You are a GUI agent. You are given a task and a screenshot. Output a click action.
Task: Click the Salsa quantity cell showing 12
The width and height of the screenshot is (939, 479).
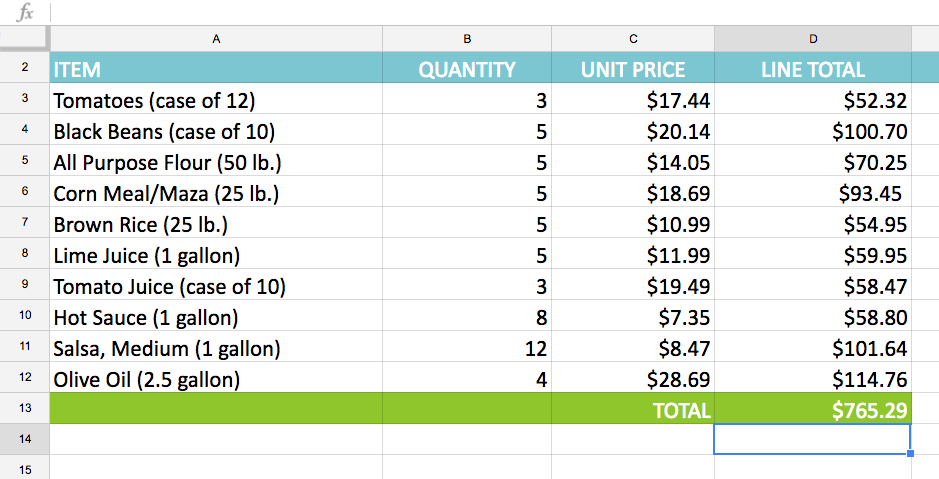click(x=466, y=348)
